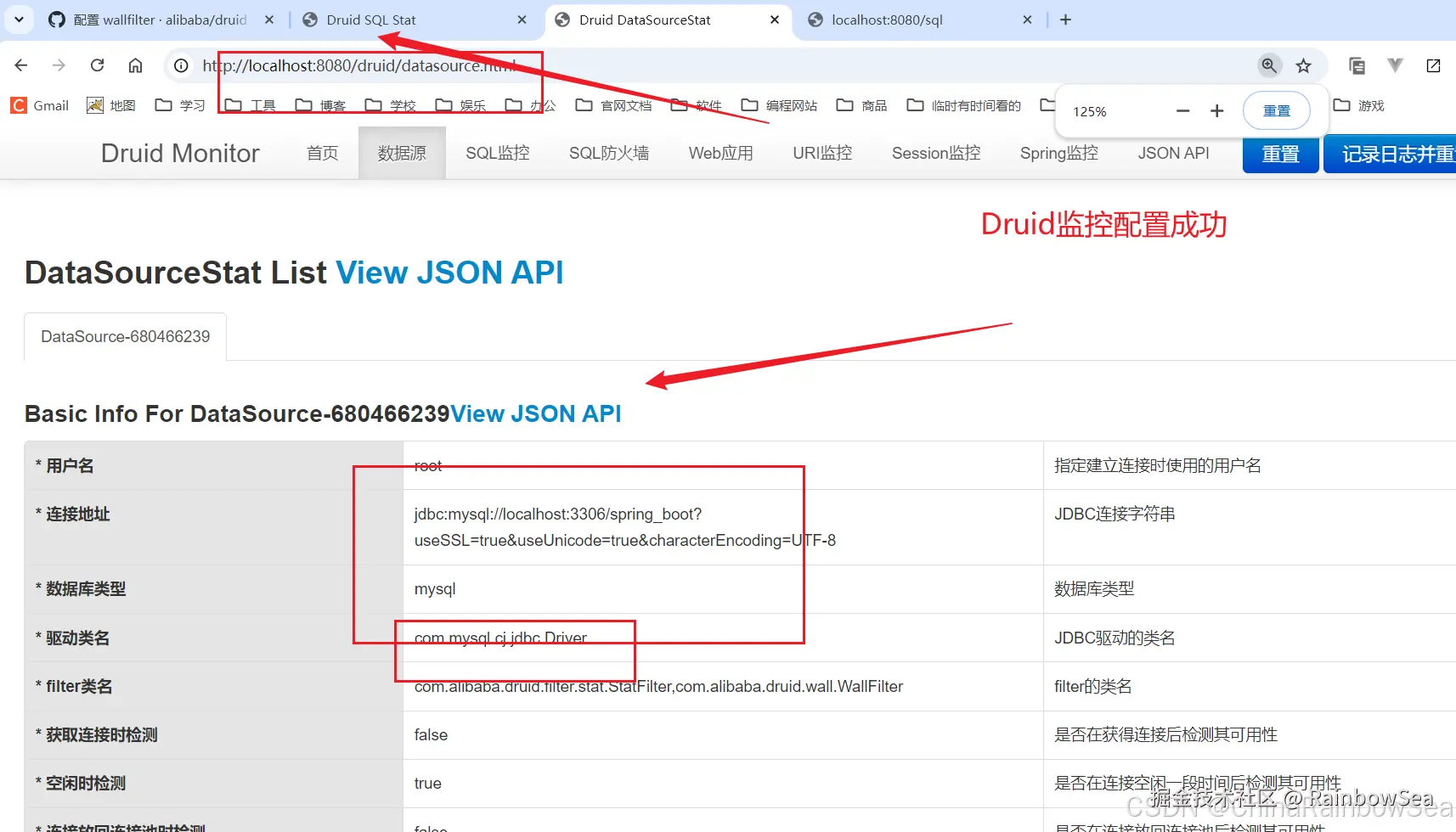Open the 软件 bookmark folder
The height and width of the screenshot is (832, 1456).
[696, 105]
